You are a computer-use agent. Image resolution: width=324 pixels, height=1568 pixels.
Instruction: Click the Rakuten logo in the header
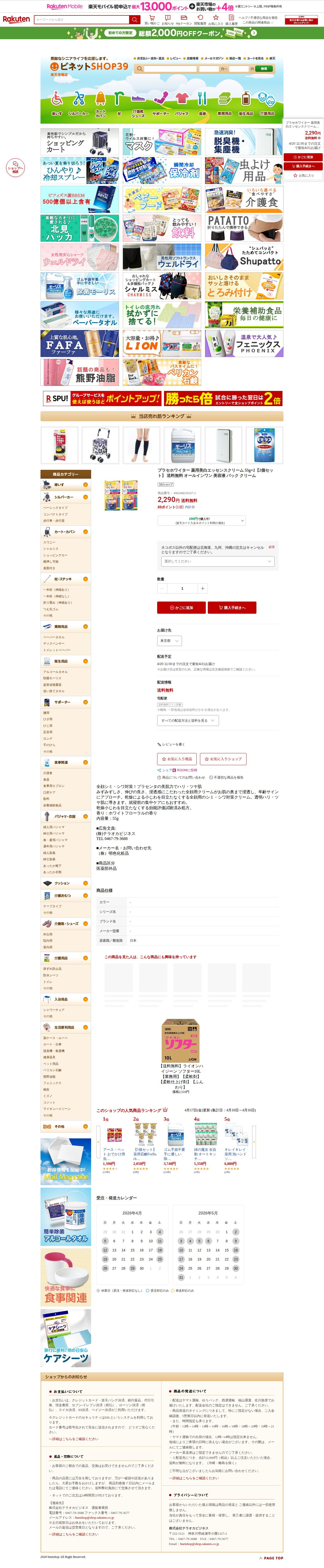point(16,19)
